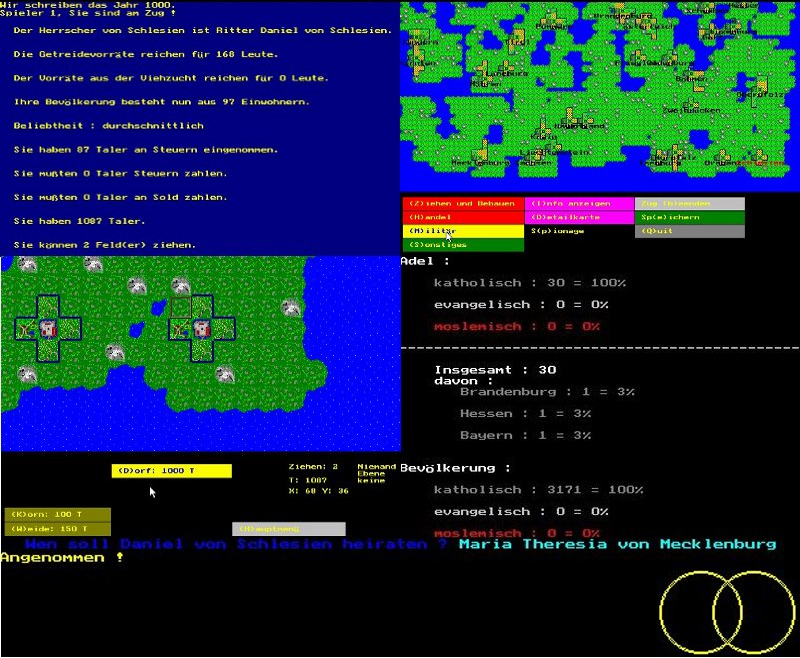Select Brandenburg territory on the overview map
The image size is (800, 658).
[x=620, y=16]
